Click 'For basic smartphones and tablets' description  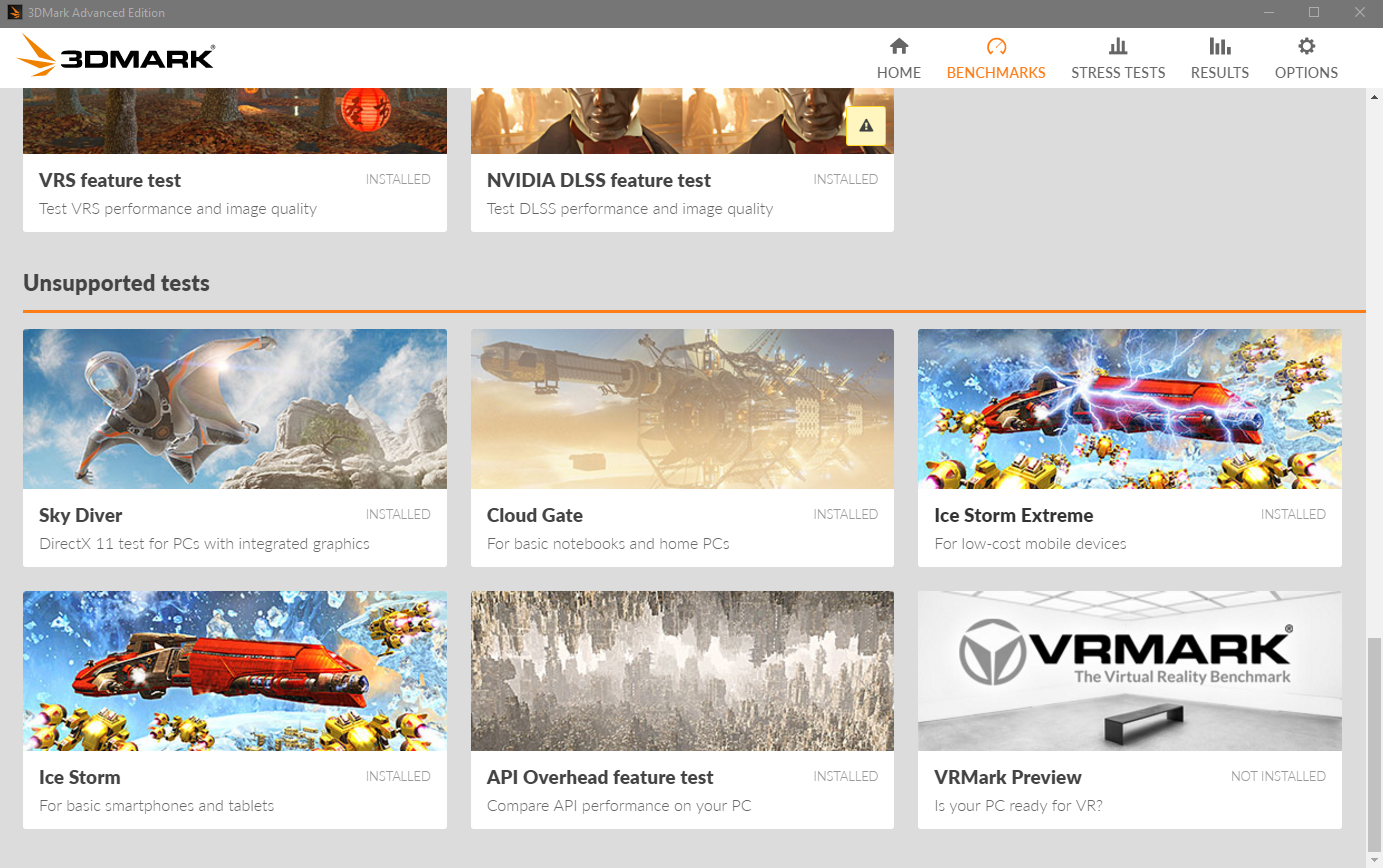(x=156, y=806)
